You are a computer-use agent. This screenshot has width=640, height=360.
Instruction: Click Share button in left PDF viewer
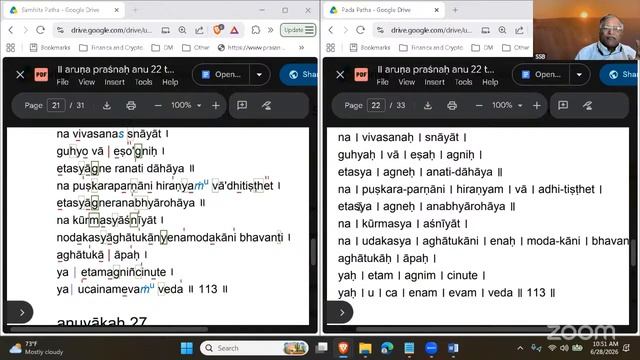click(299, 75)
